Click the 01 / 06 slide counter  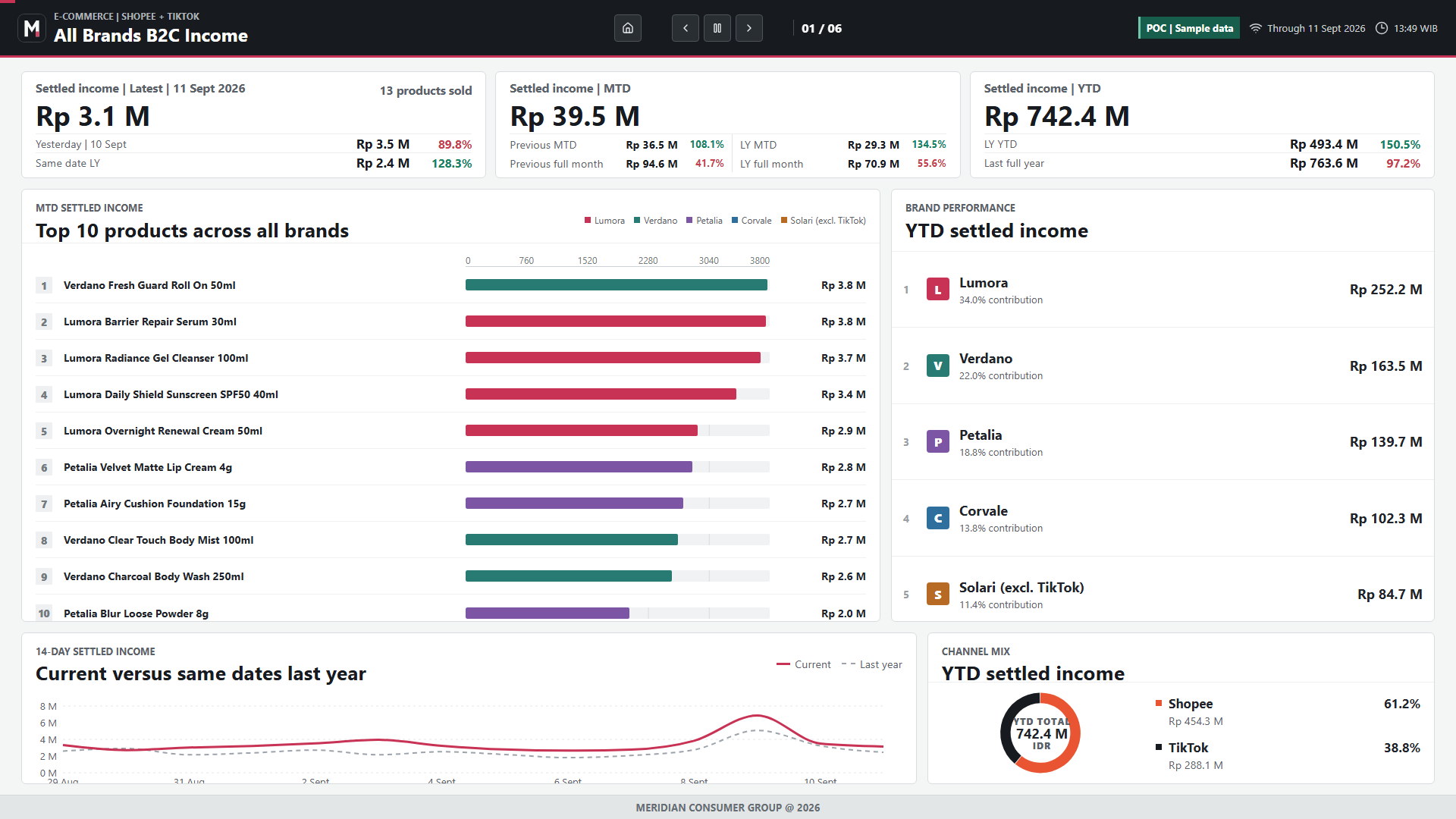click(821, 28)
